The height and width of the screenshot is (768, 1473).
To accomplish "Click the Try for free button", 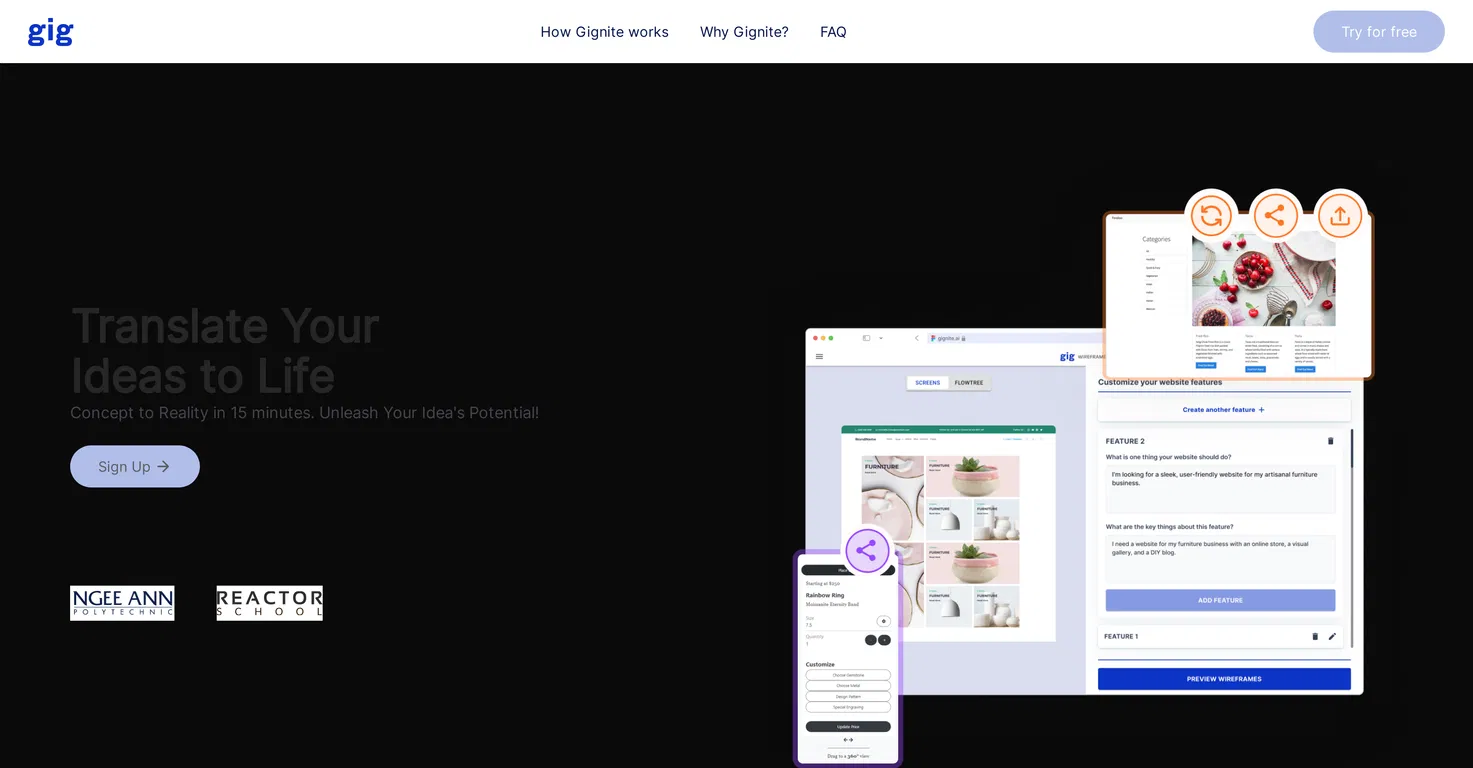I will [x=1379, y=32].
